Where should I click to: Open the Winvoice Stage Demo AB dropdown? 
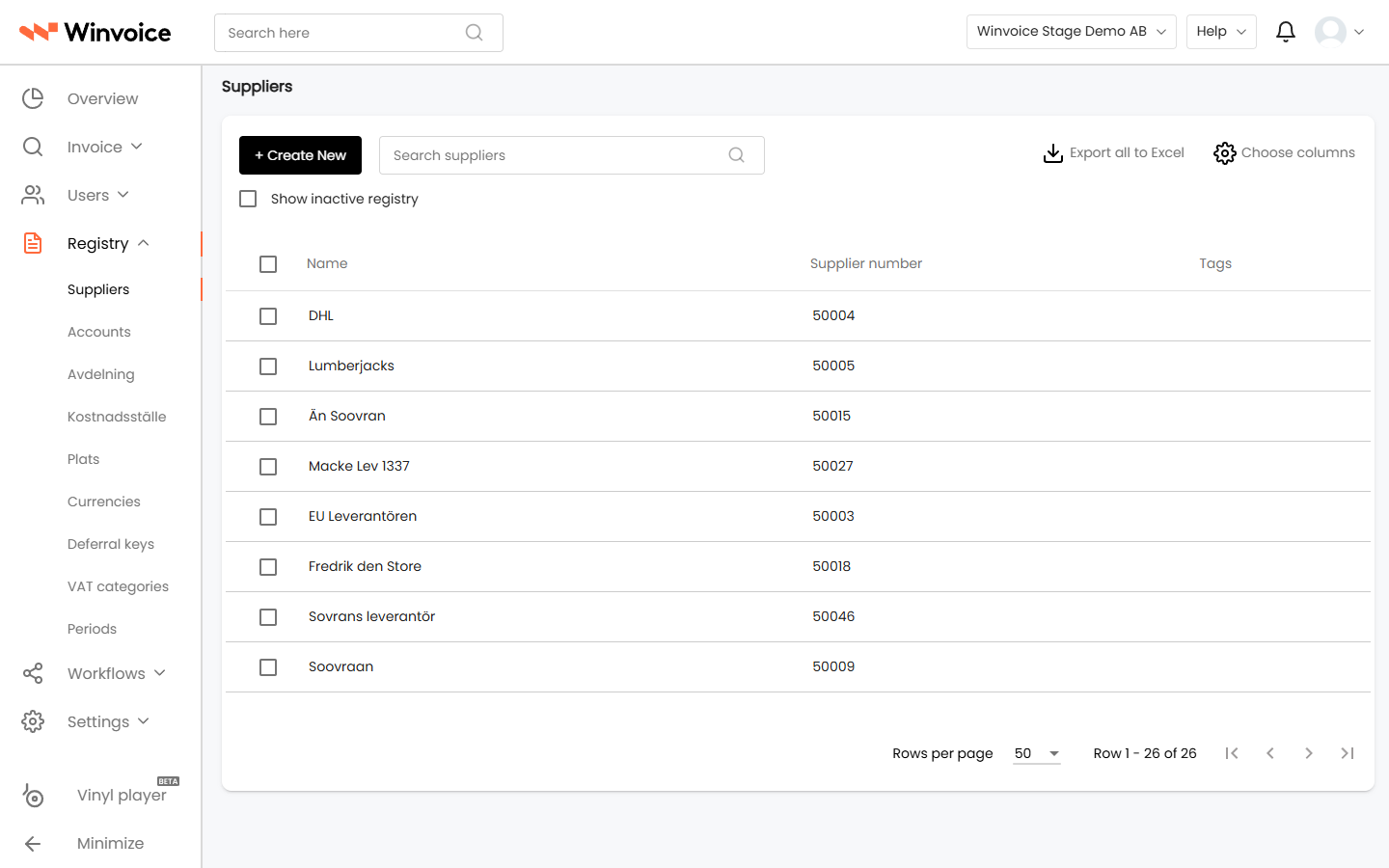[x=1071, y=32]
